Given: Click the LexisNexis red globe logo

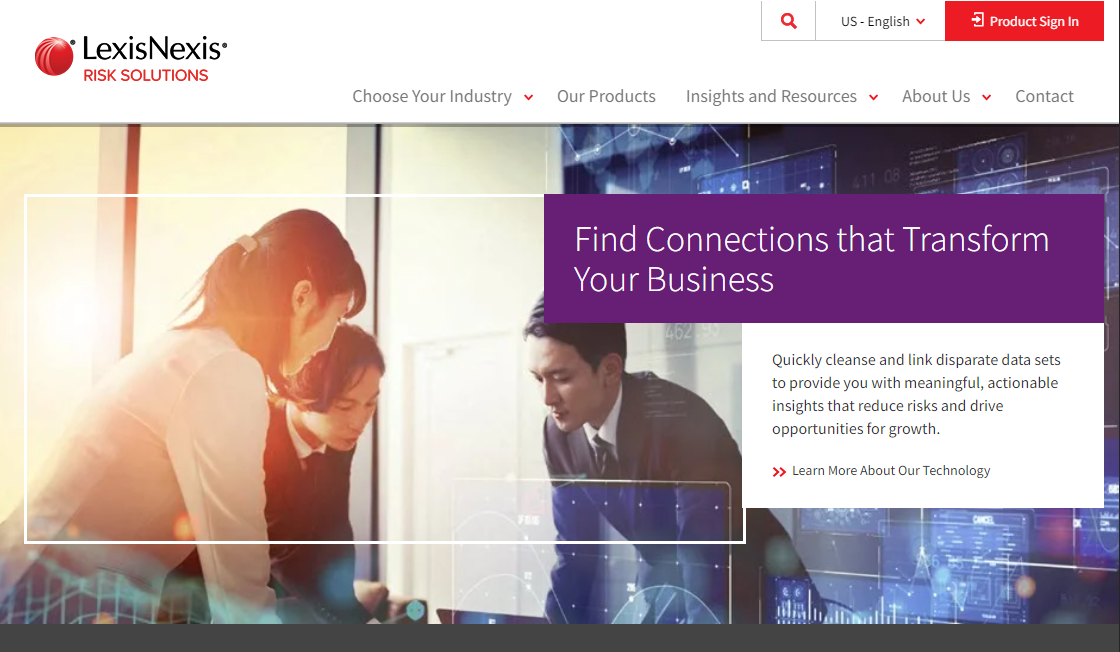Looking at the screenshot, I should pos(54,56).
